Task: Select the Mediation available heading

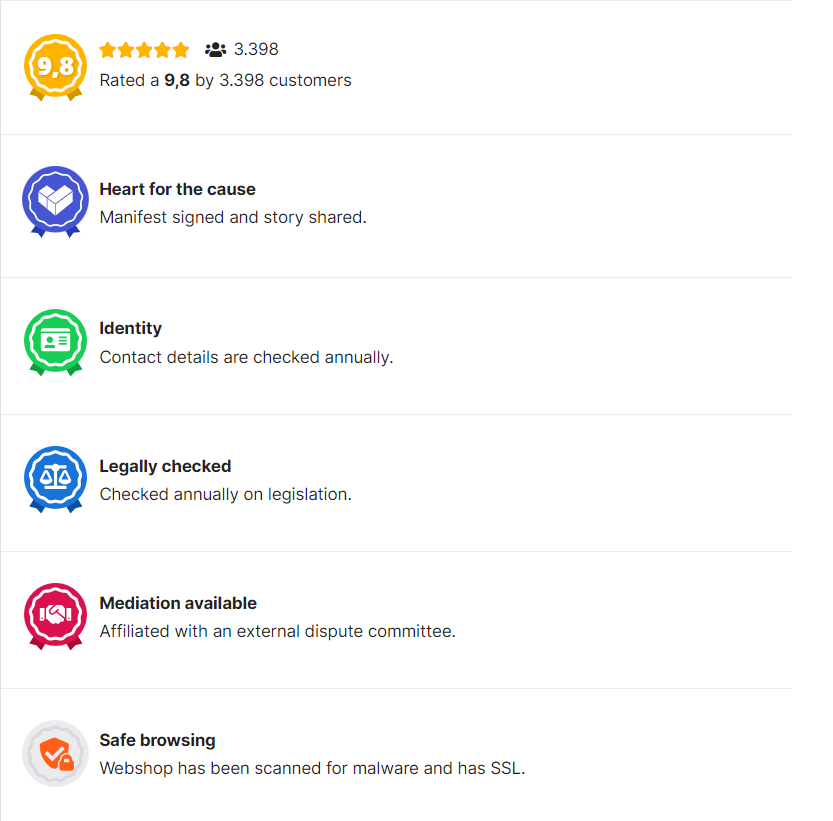Action: 178,603
